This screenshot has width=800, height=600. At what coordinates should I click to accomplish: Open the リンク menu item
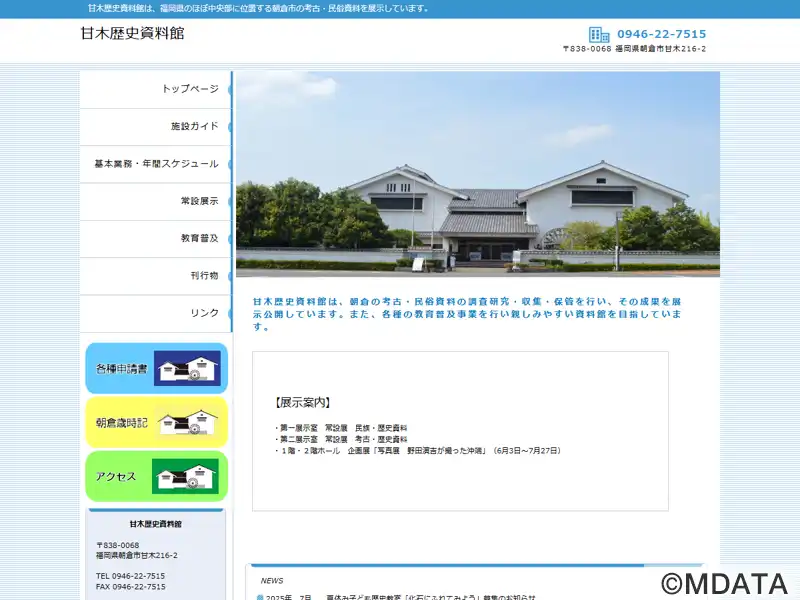(156, 313)
